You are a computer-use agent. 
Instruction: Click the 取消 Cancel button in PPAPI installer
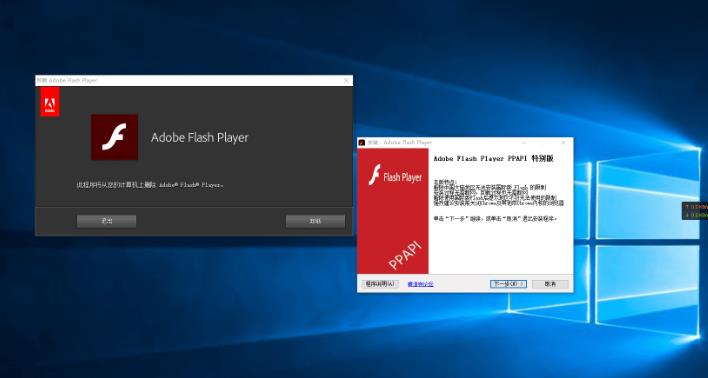click(550, 284)
